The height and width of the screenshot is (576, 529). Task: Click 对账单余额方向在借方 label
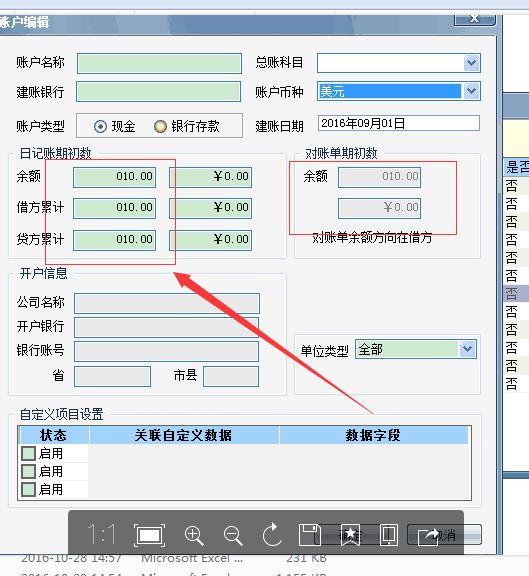coord(372,238)
